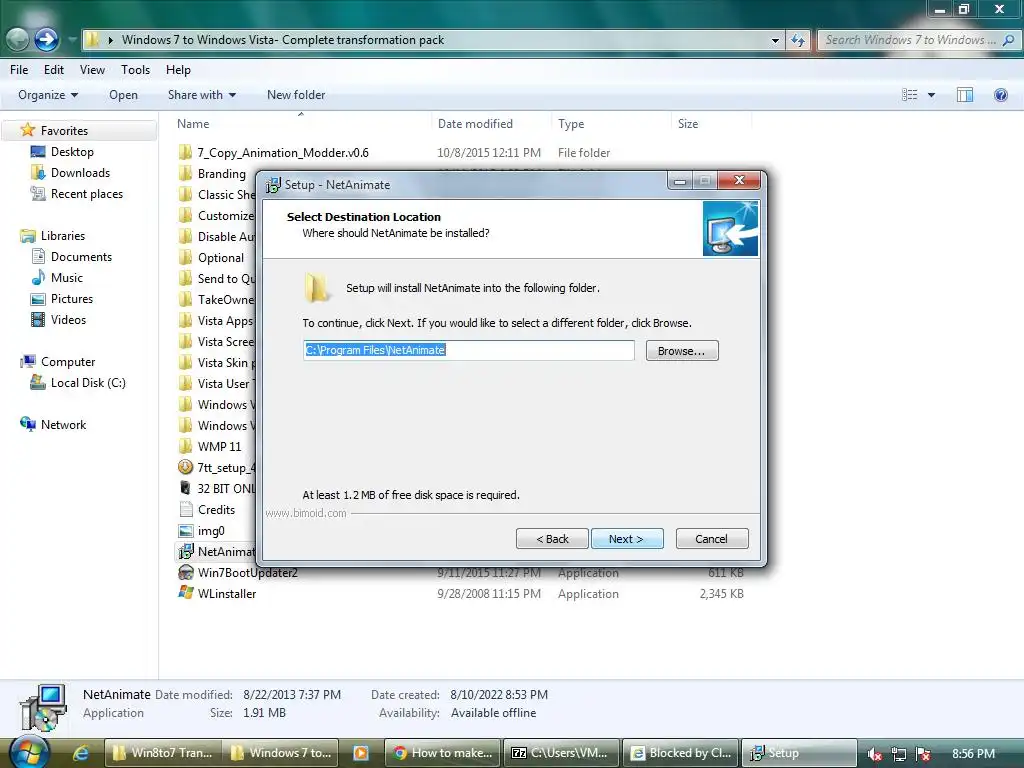
Task: Open the File menu
Action: click(19, 70)
